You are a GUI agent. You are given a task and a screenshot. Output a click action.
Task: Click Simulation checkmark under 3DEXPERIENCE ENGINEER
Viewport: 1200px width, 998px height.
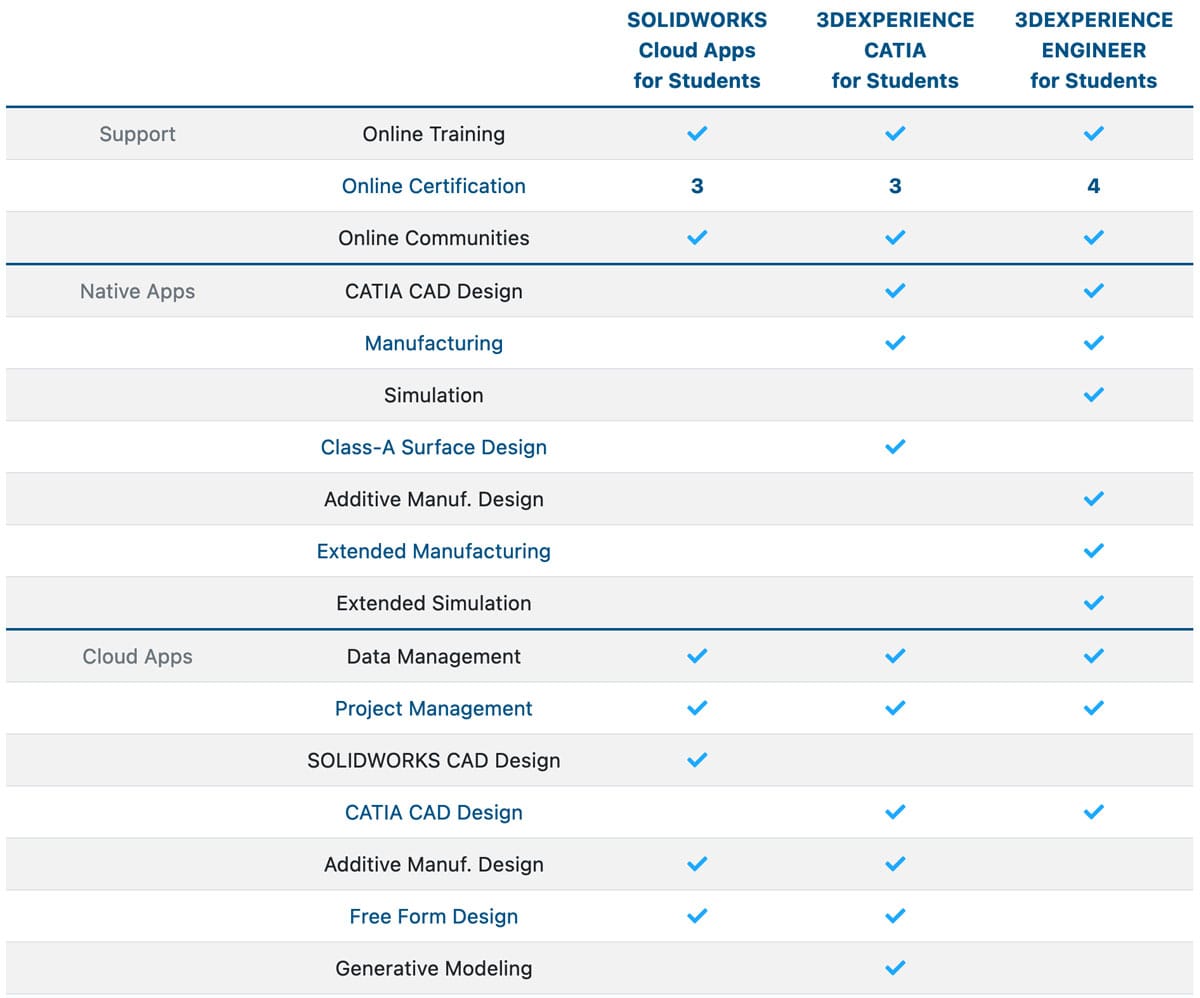tap(1093, 395)
